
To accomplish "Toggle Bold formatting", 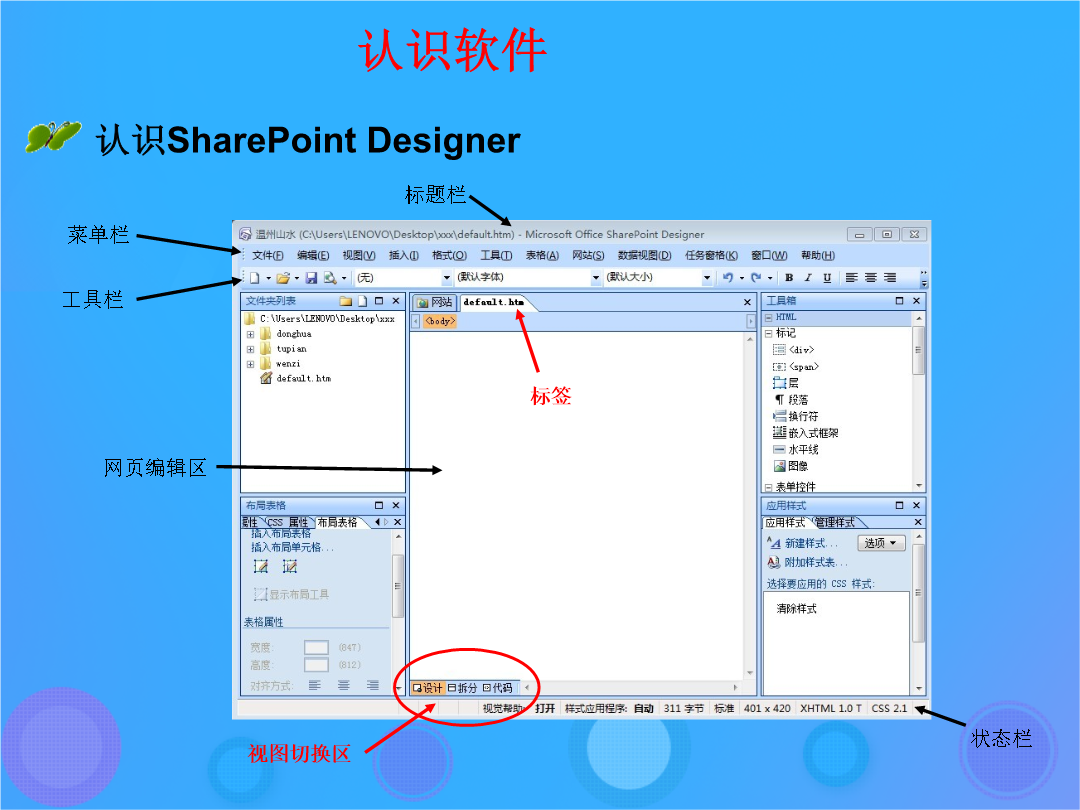I will [789, 278].
